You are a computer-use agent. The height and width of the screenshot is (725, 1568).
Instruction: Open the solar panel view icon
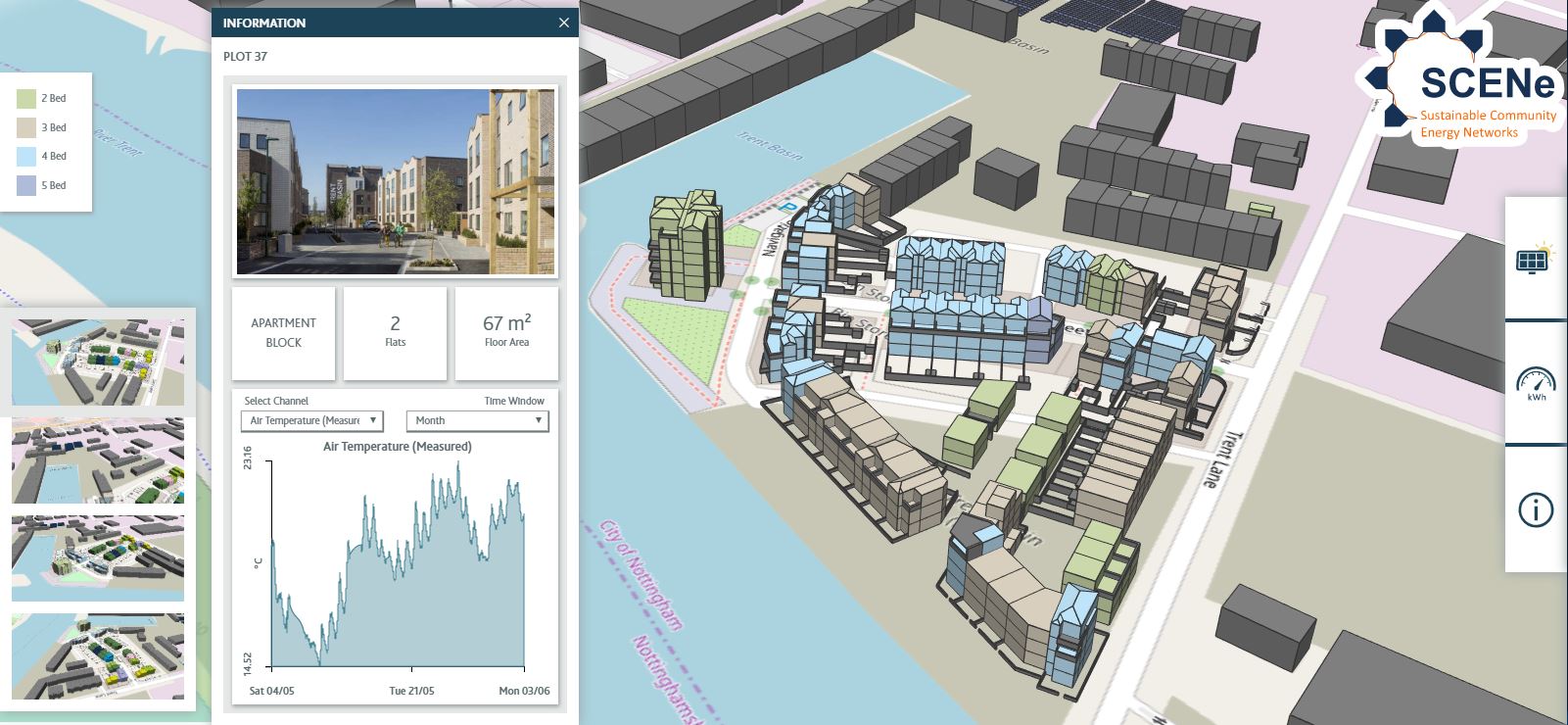pos(1535,258)
